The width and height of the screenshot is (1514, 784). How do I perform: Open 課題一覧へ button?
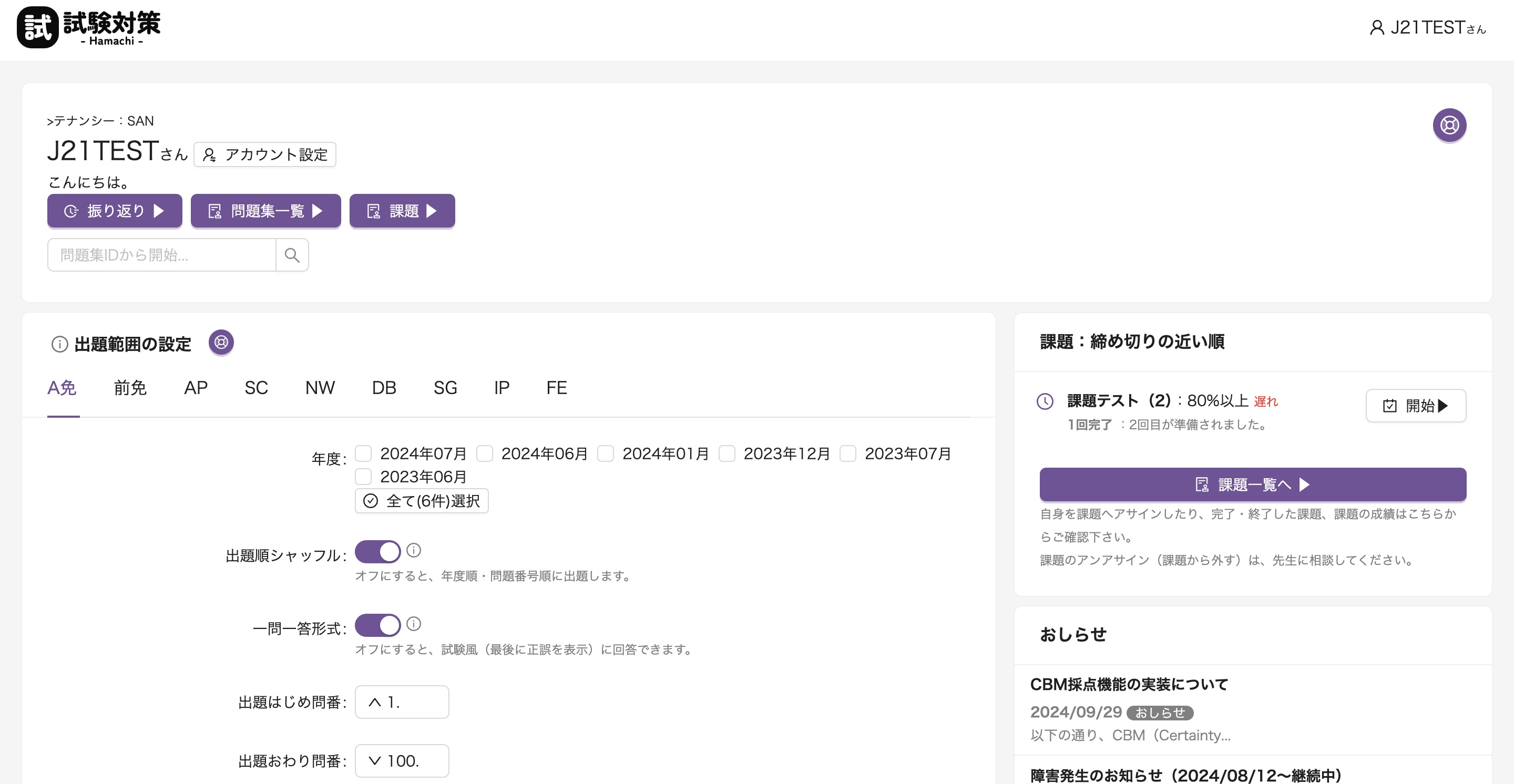[x=1252, y=484]
